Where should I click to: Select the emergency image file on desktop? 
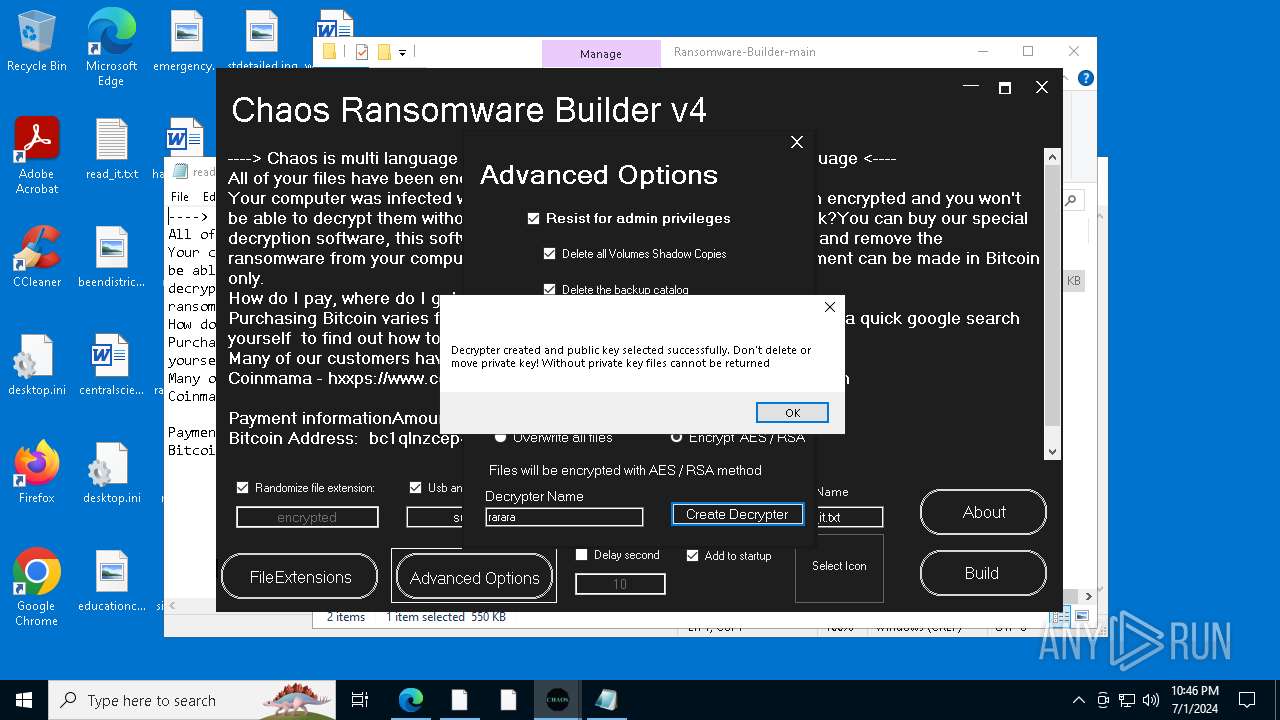click(x=186, y=41)
